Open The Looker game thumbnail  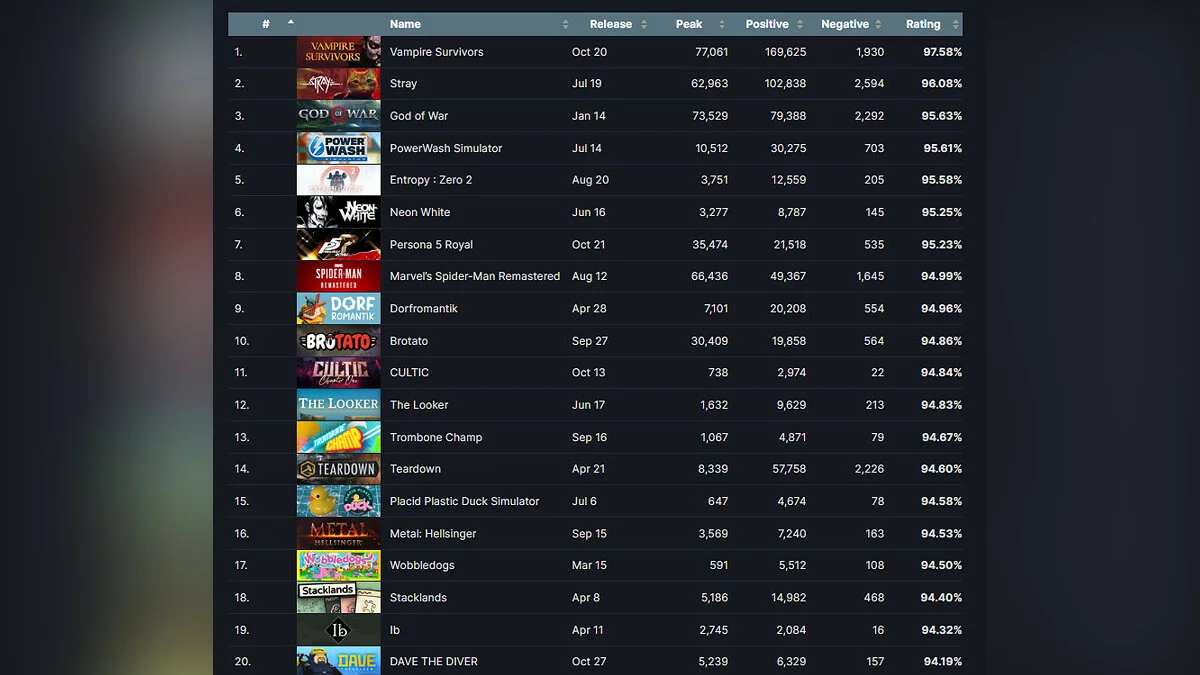pyautogui.click(x=339, y=405)
